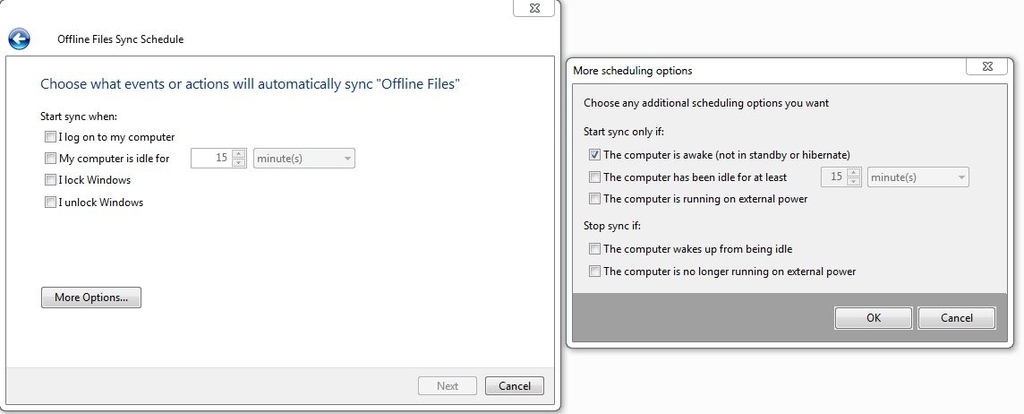Cancel the More scheduling options dialog
This screenshot has width=1024, height=414.
click(x=957, y=318)
